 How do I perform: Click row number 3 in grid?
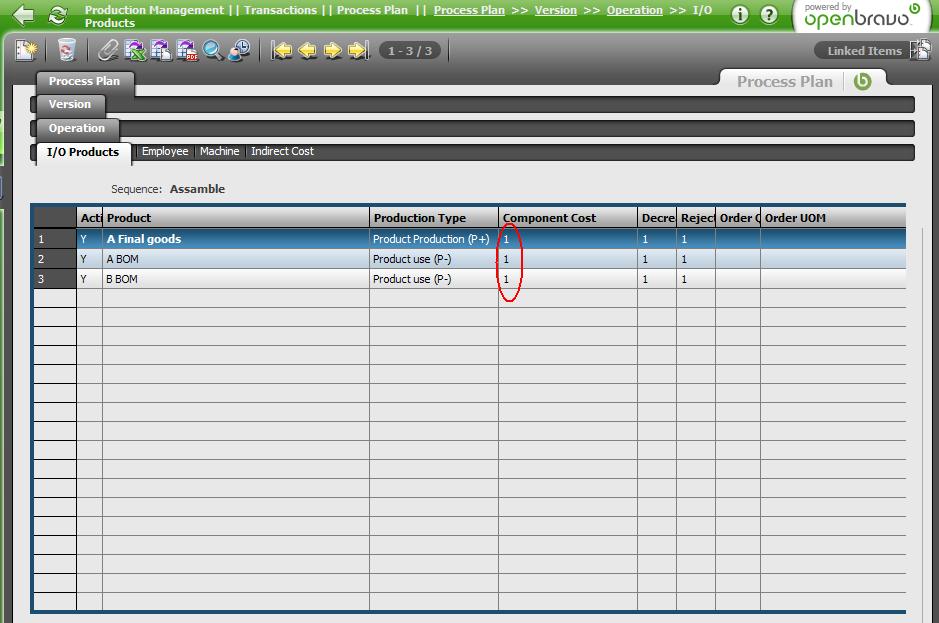pyautogui.click(x=54, y=279)
